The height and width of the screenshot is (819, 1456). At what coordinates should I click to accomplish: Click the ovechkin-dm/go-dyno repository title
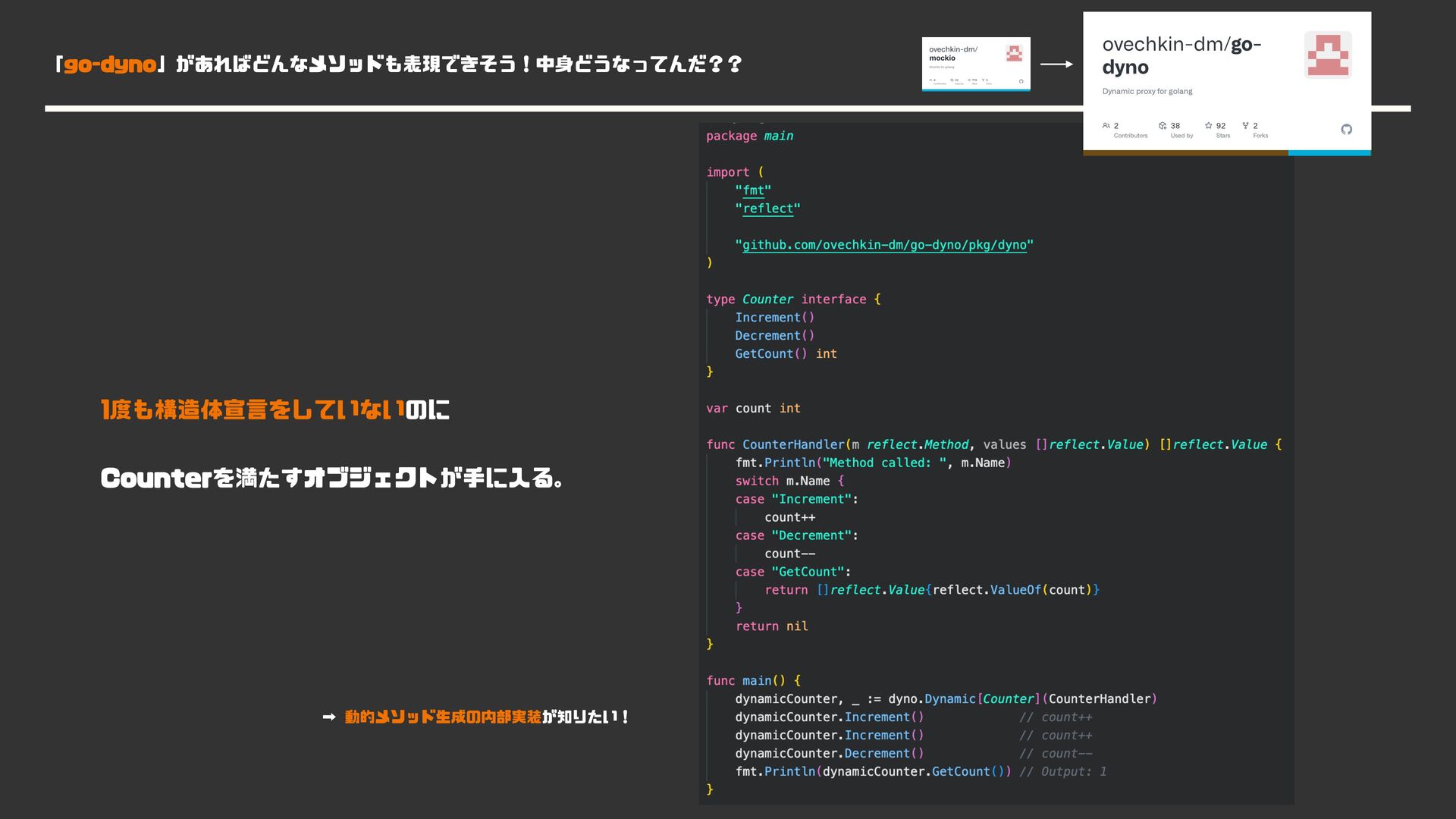tap(1181, 55)
